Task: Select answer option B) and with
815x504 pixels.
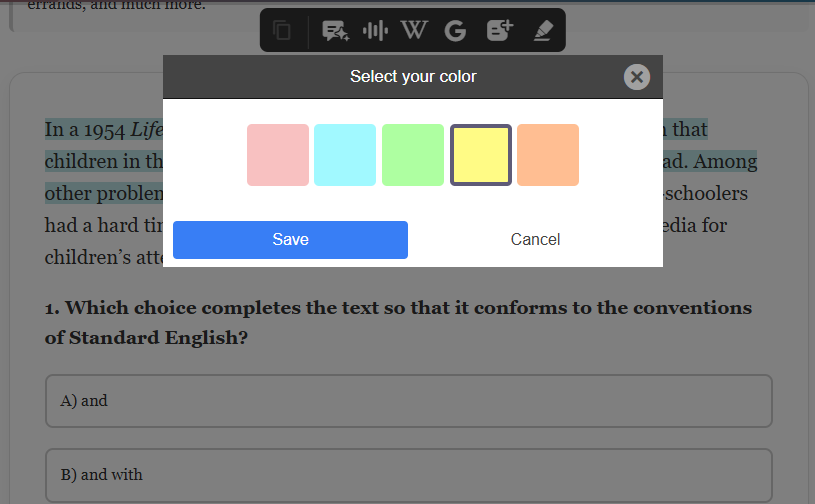Action: (x=408, y=475)
